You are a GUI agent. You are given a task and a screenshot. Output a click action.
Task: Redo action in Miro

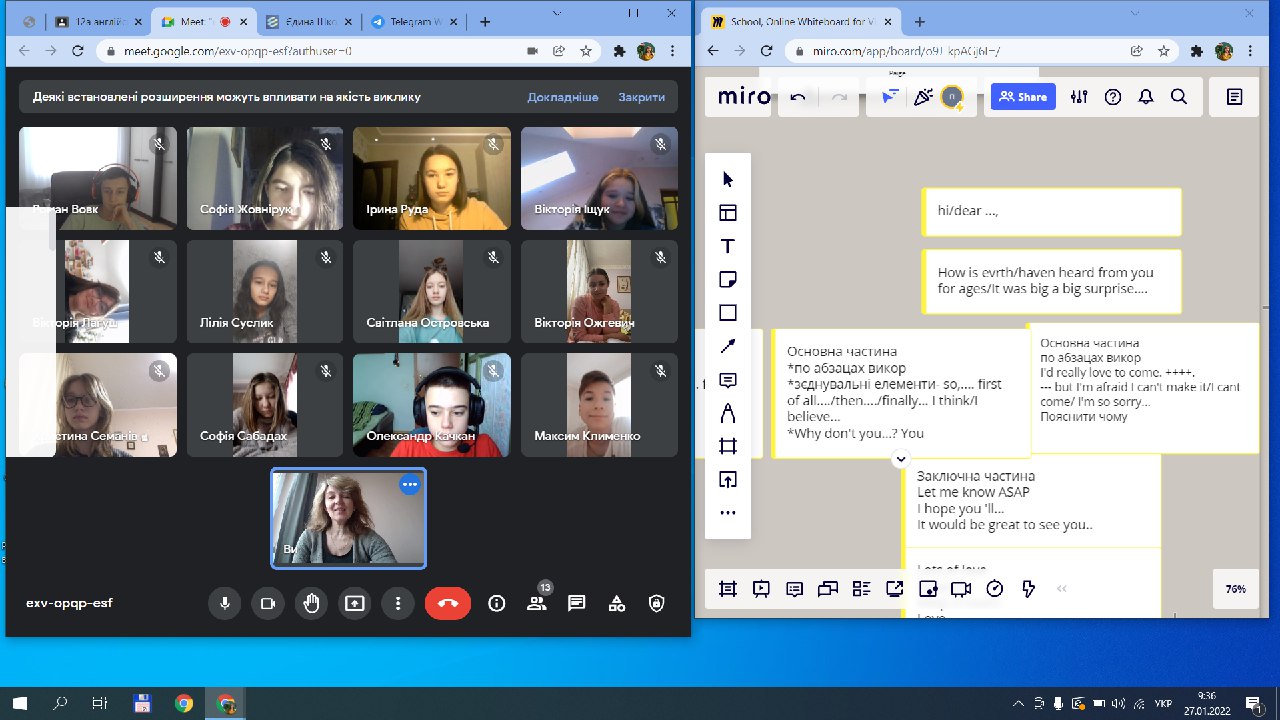point(839,97)
